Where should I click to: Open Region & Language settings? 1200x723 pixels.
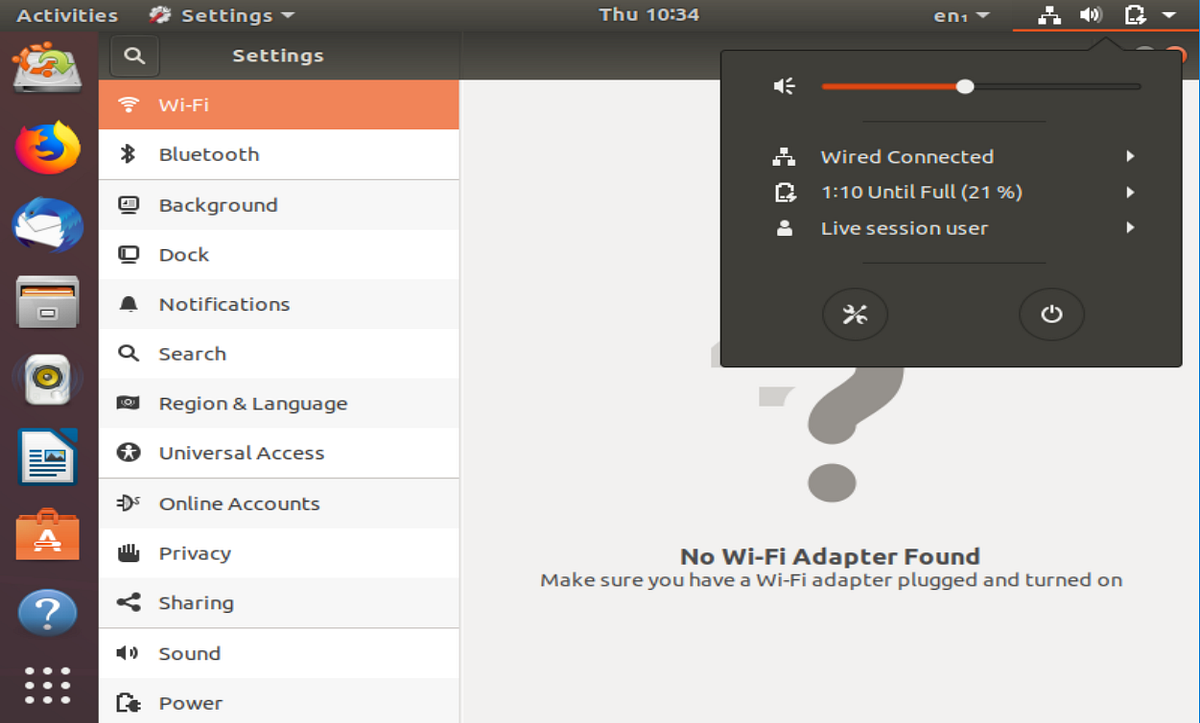tap(279, 404)
